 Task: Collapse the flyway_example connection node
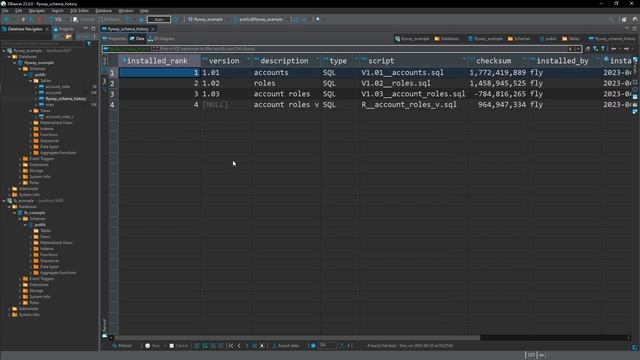(x=4, y=51)
